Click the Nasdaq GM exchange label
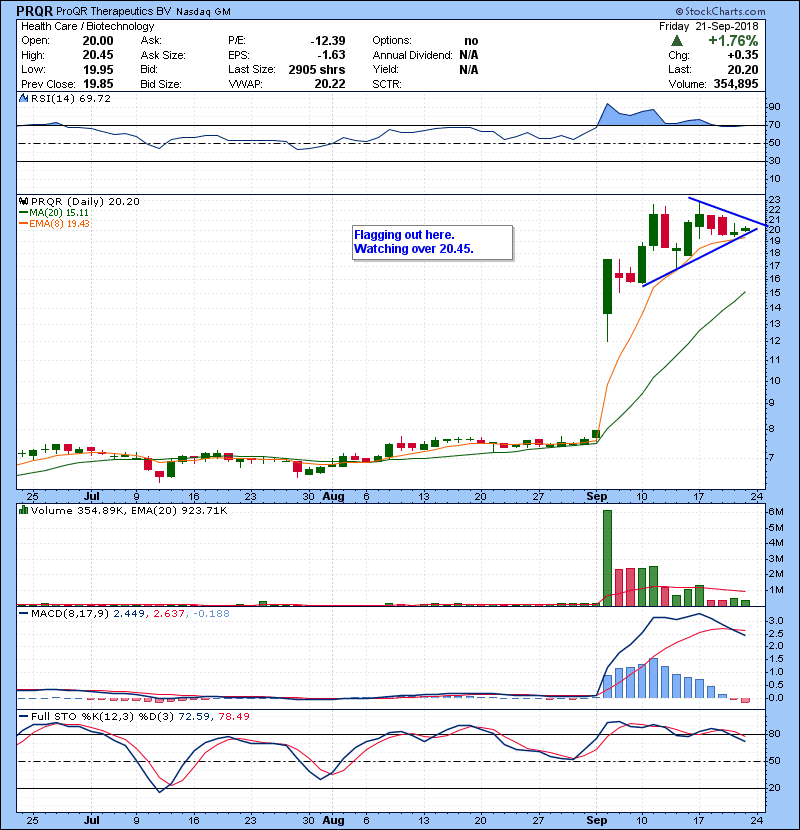Screen dimensions: 800x830 tap(203, 12)
